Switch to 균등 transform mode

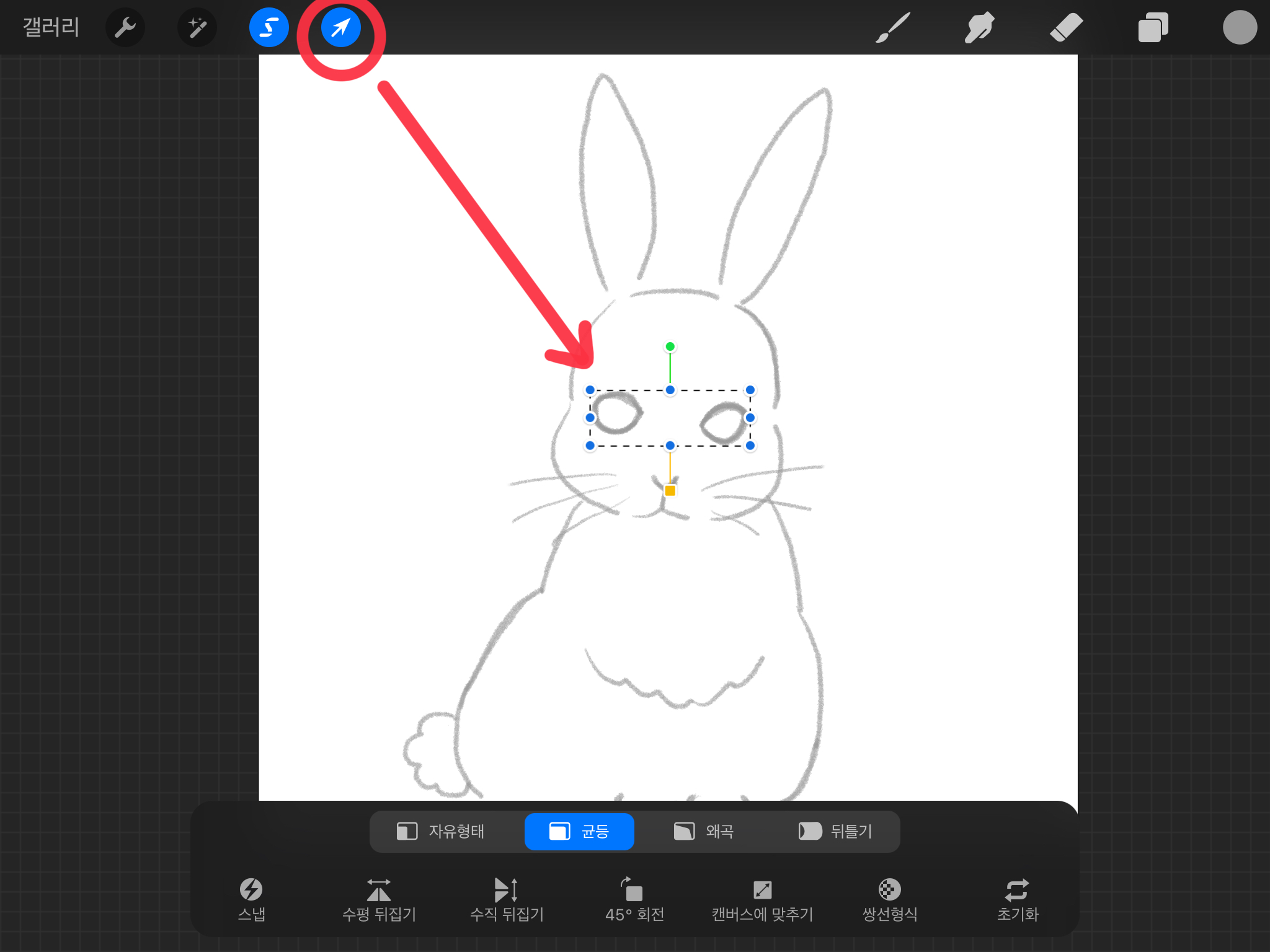(579, 831)
